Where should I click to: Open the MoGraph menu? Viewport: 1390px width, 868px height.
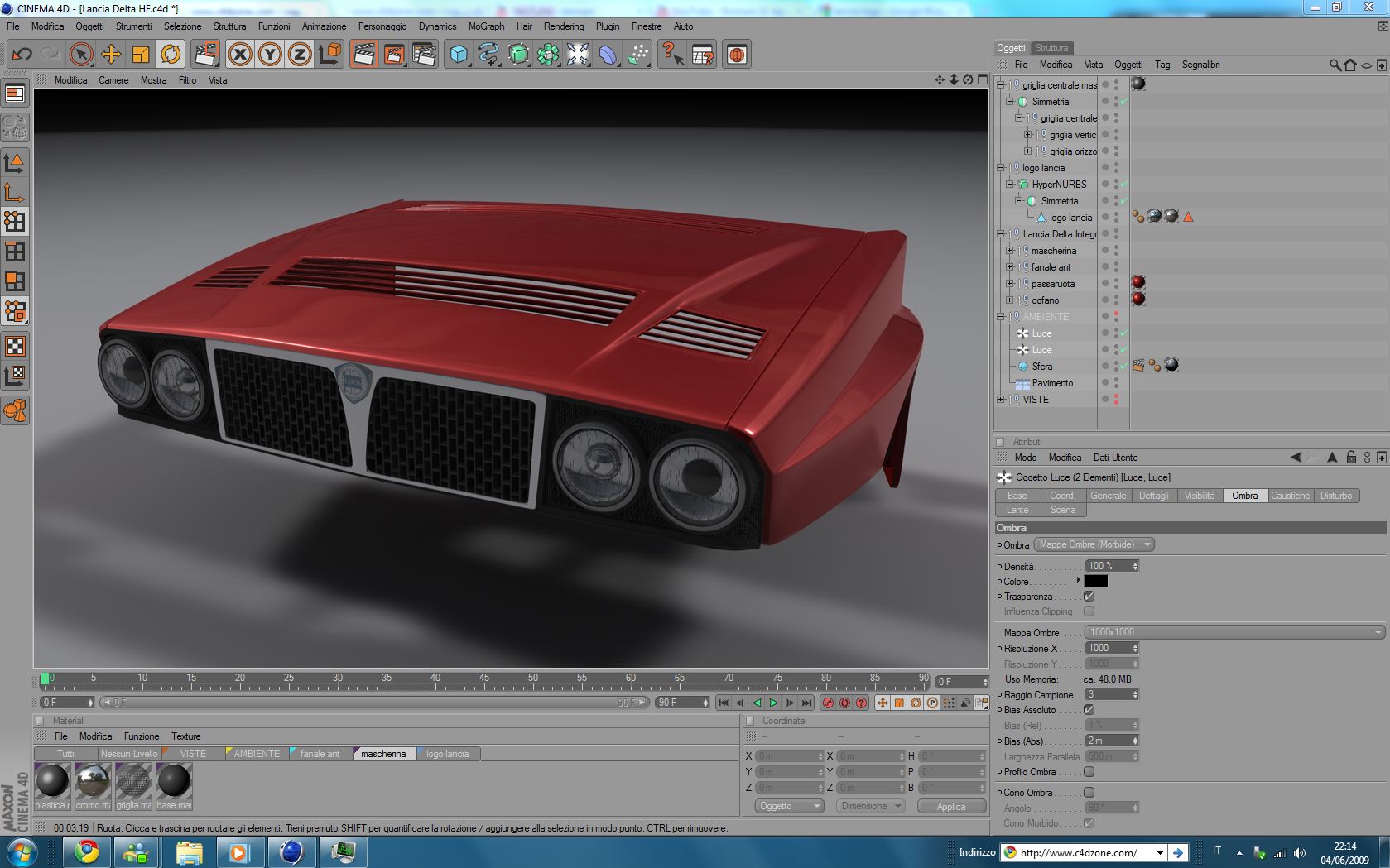click(x=486, y=26)
